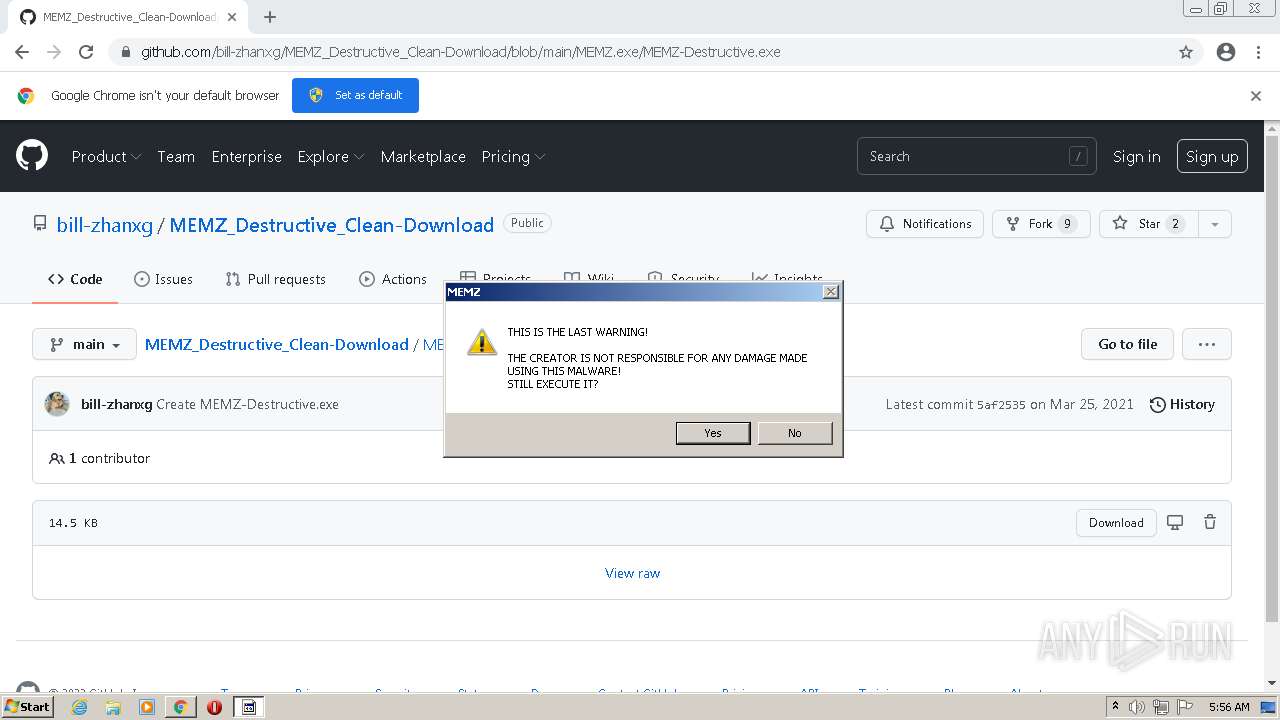
Task: Click Go to file button
Action: 1128,344
